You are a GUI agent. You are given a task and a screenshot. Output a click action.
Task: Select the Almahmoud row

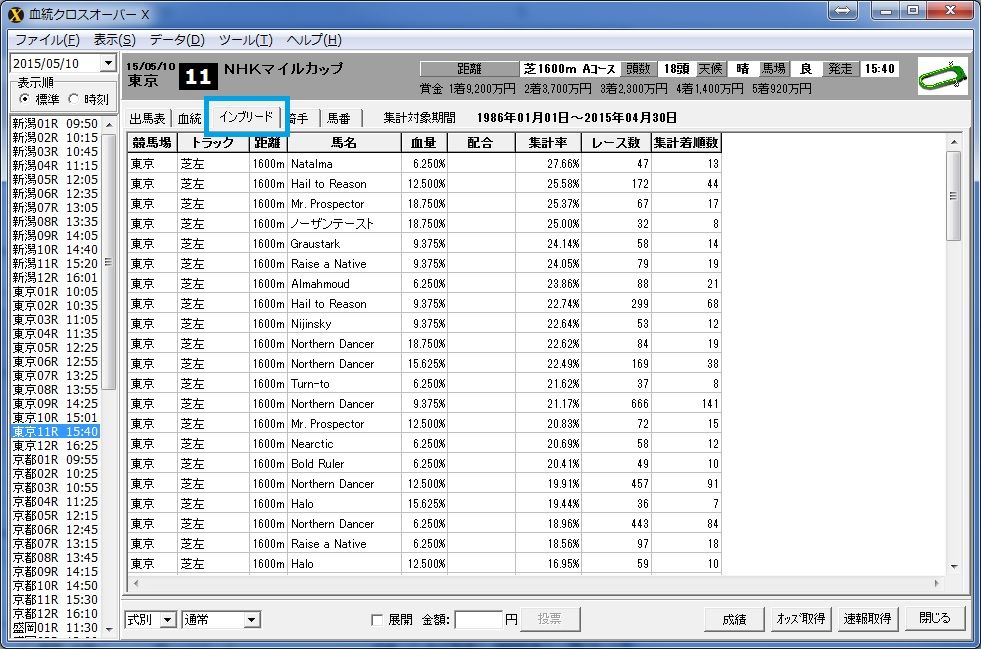(424, 284)
